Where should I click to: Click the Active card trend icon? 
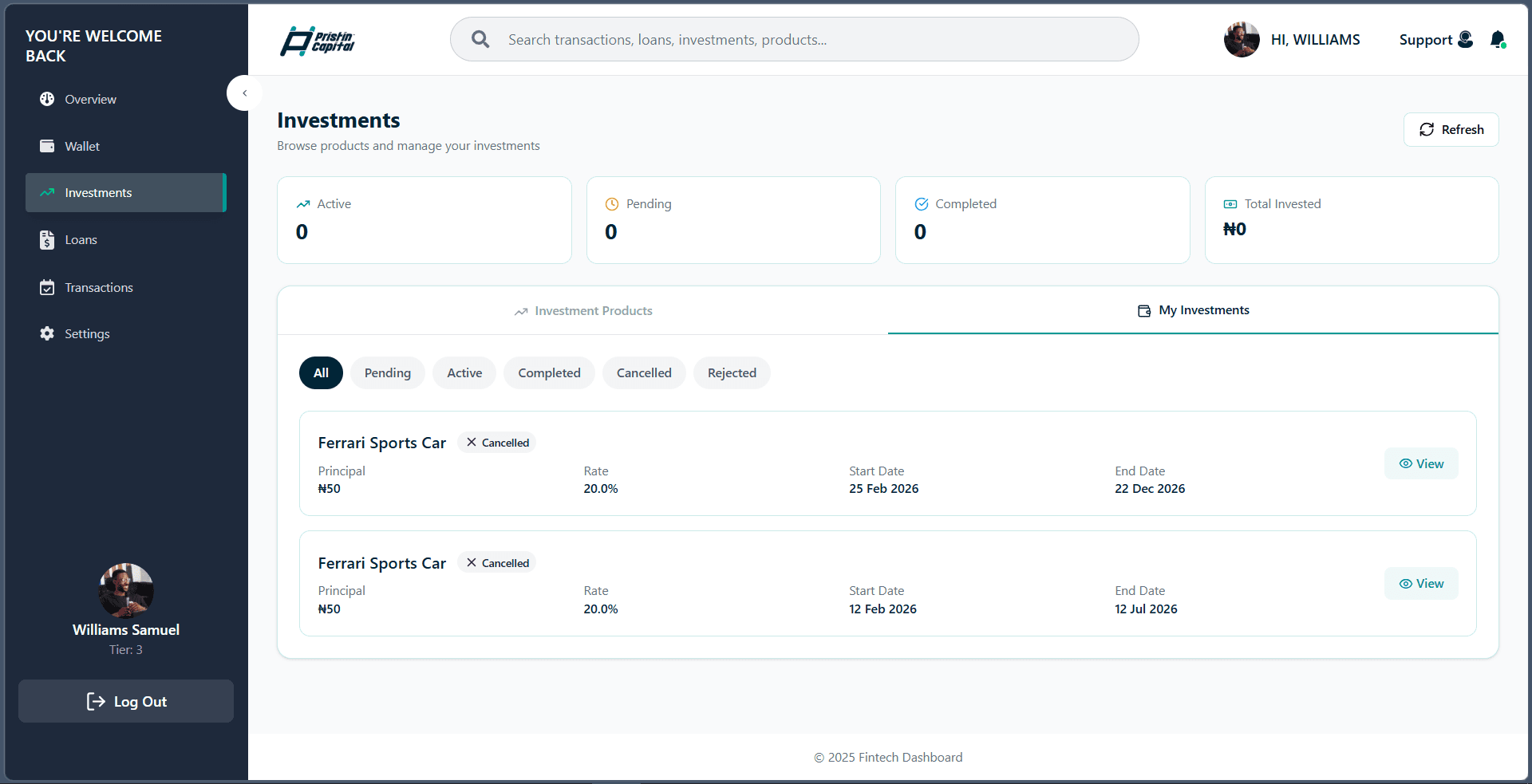pos(303,204)
